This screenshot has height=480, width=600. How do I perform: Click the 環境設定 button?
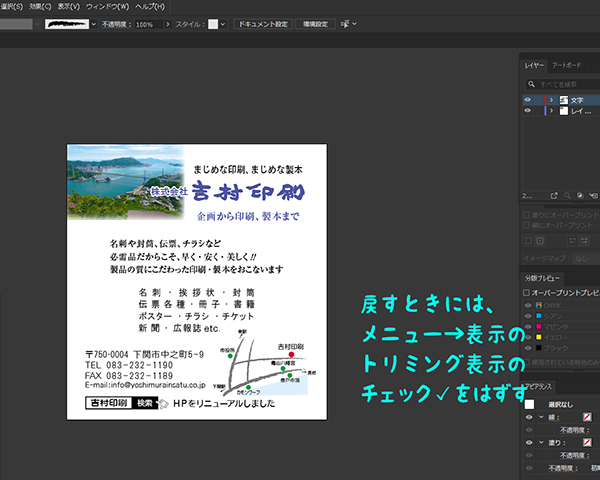tap(315, 24)
